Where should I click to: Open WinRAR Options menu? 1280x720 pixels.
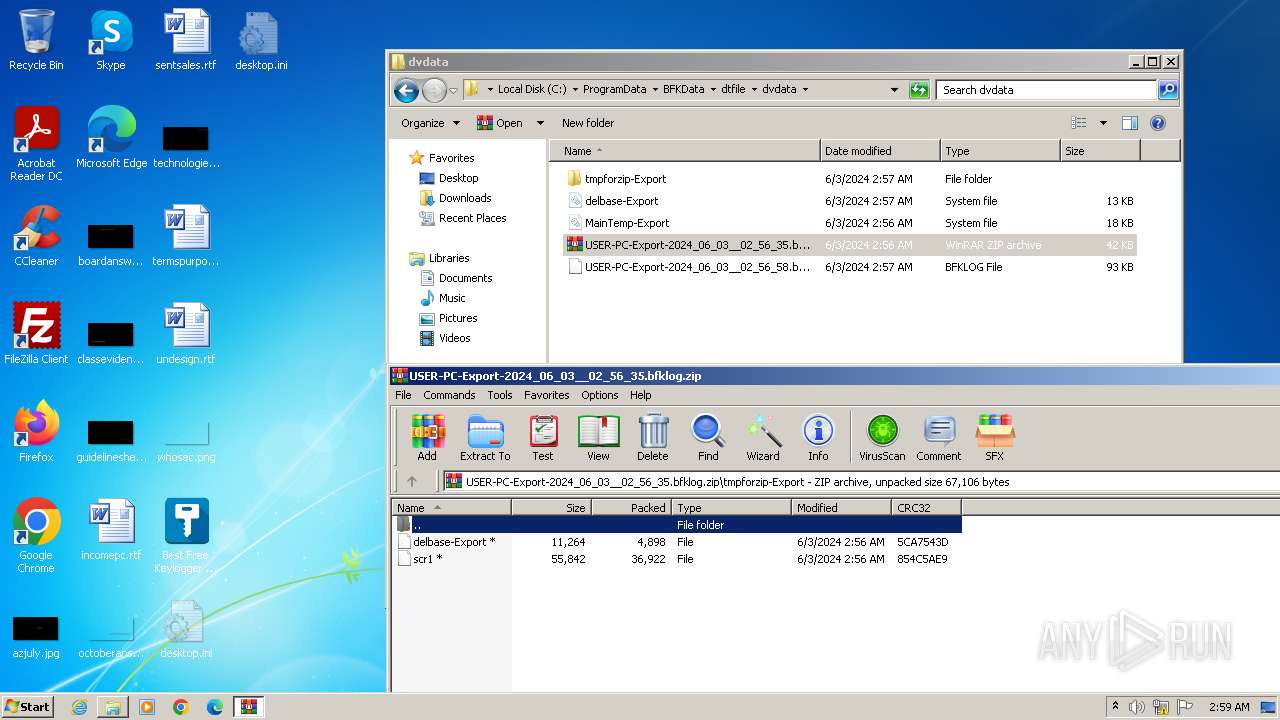click(600, 395)
